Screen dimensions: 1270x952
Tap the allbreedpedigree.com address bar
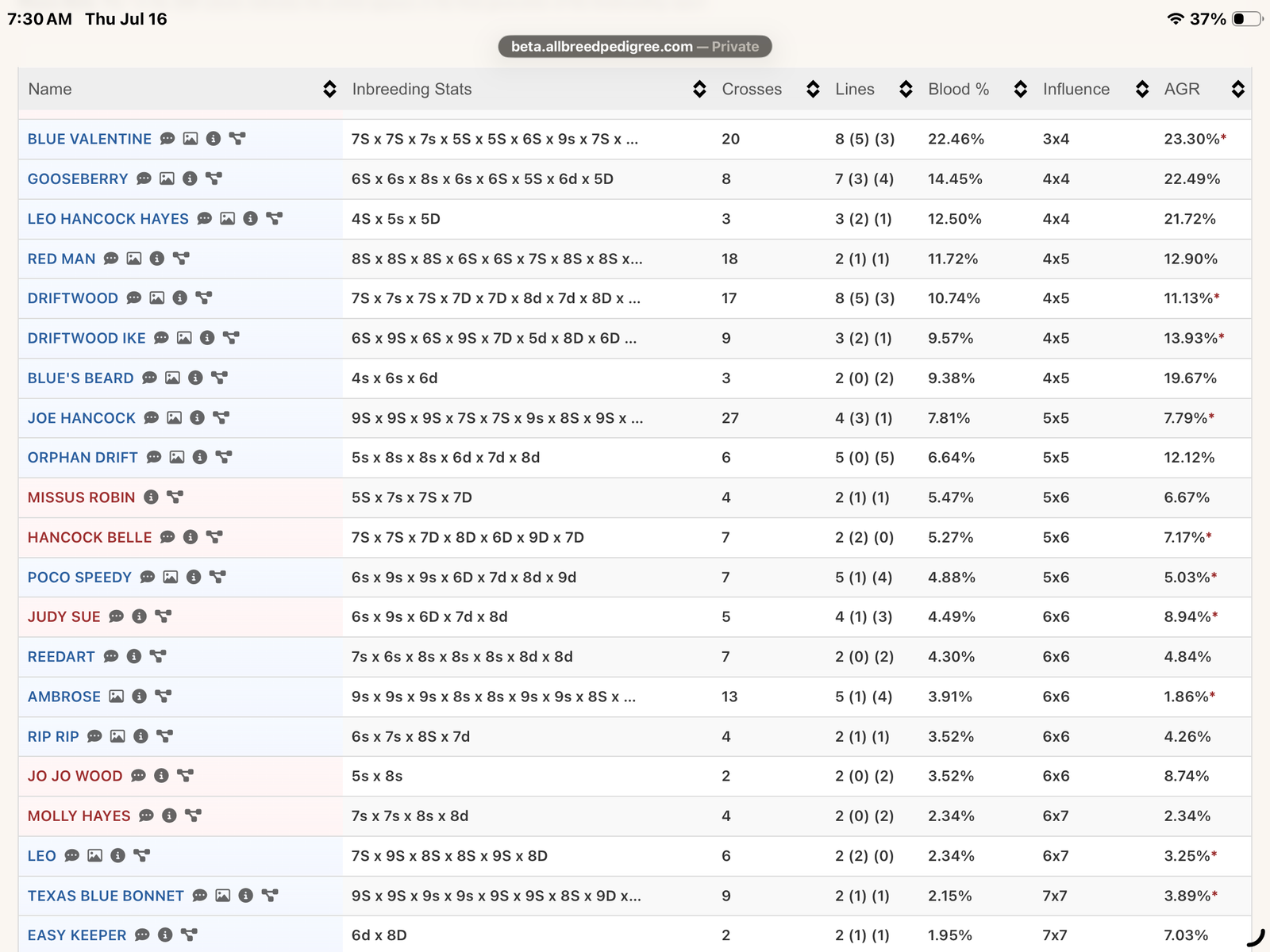coord(635,46)
